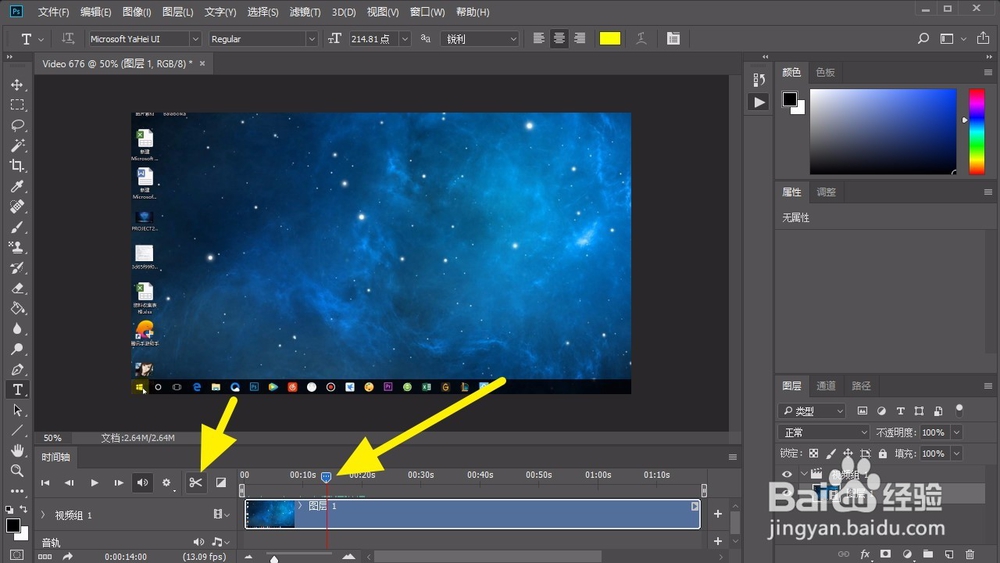Select the Crop tool

(17, 166)
